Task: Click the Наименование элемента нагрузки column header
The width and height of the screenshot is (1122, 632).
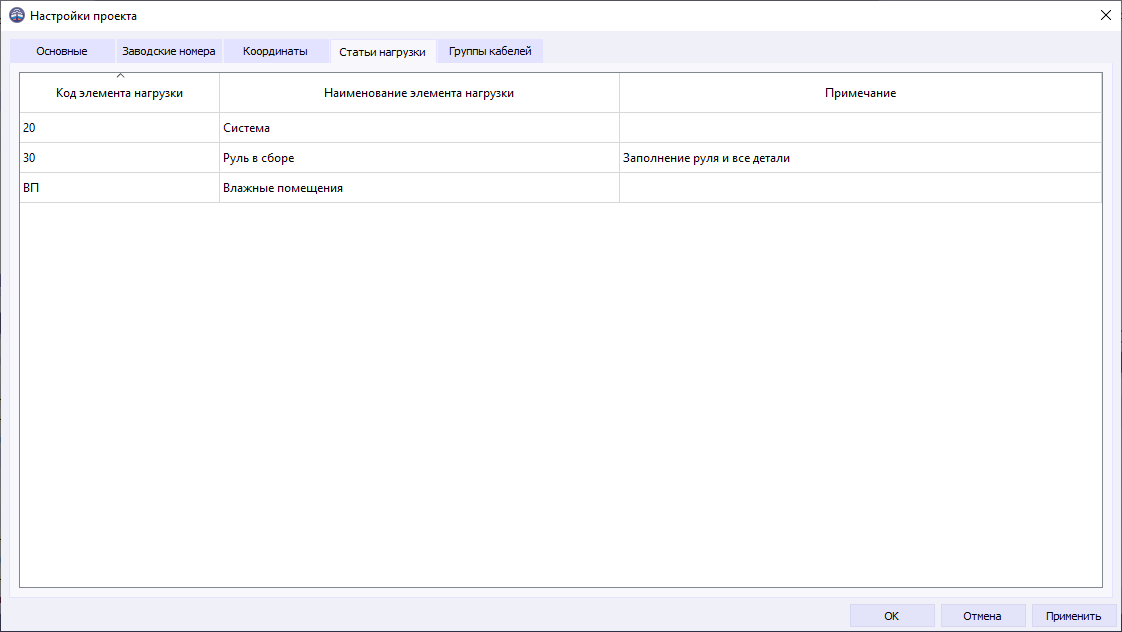Action: click(419, 92)
